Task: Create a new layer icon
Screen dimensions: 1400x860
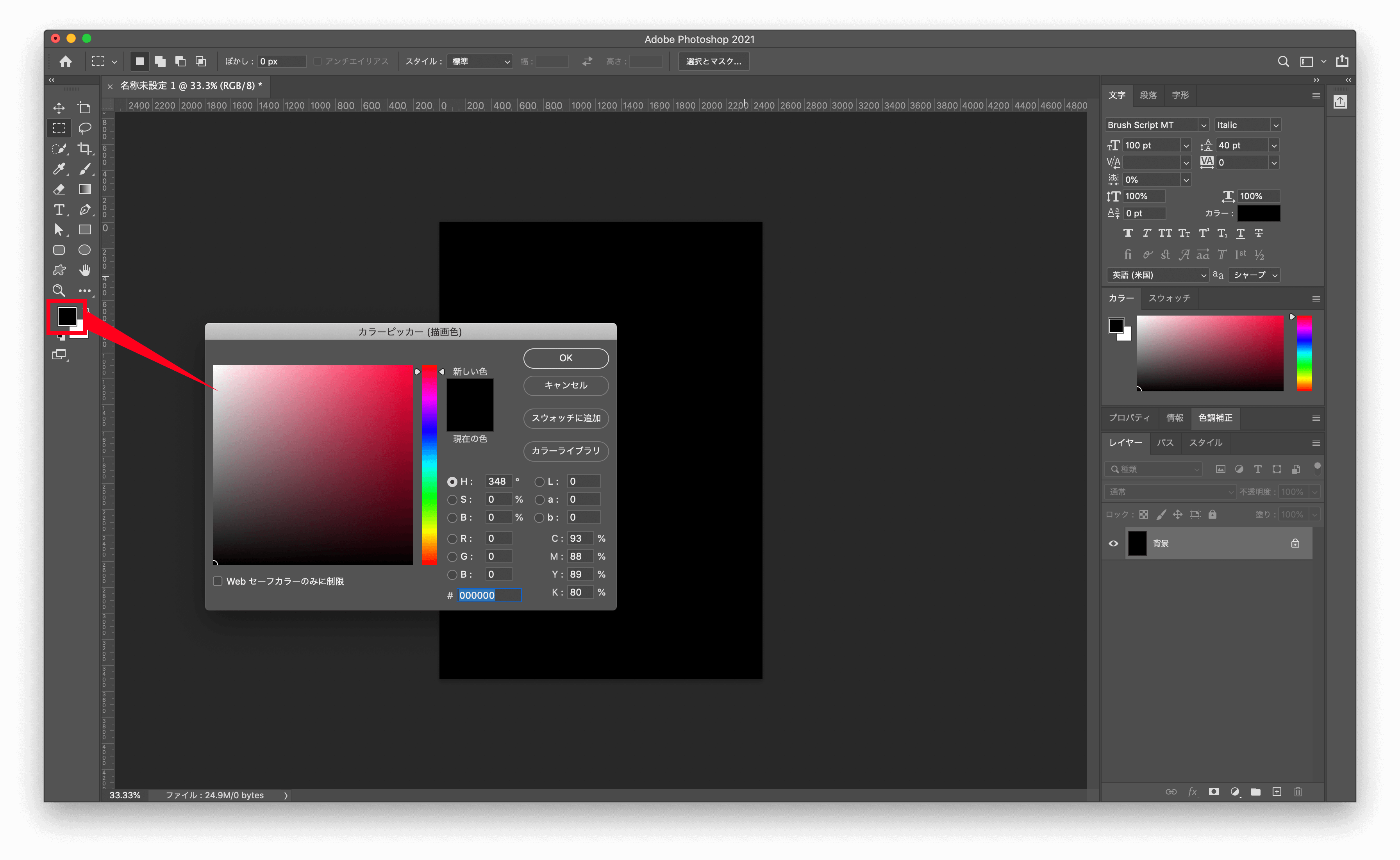Action: [1277, 792]
